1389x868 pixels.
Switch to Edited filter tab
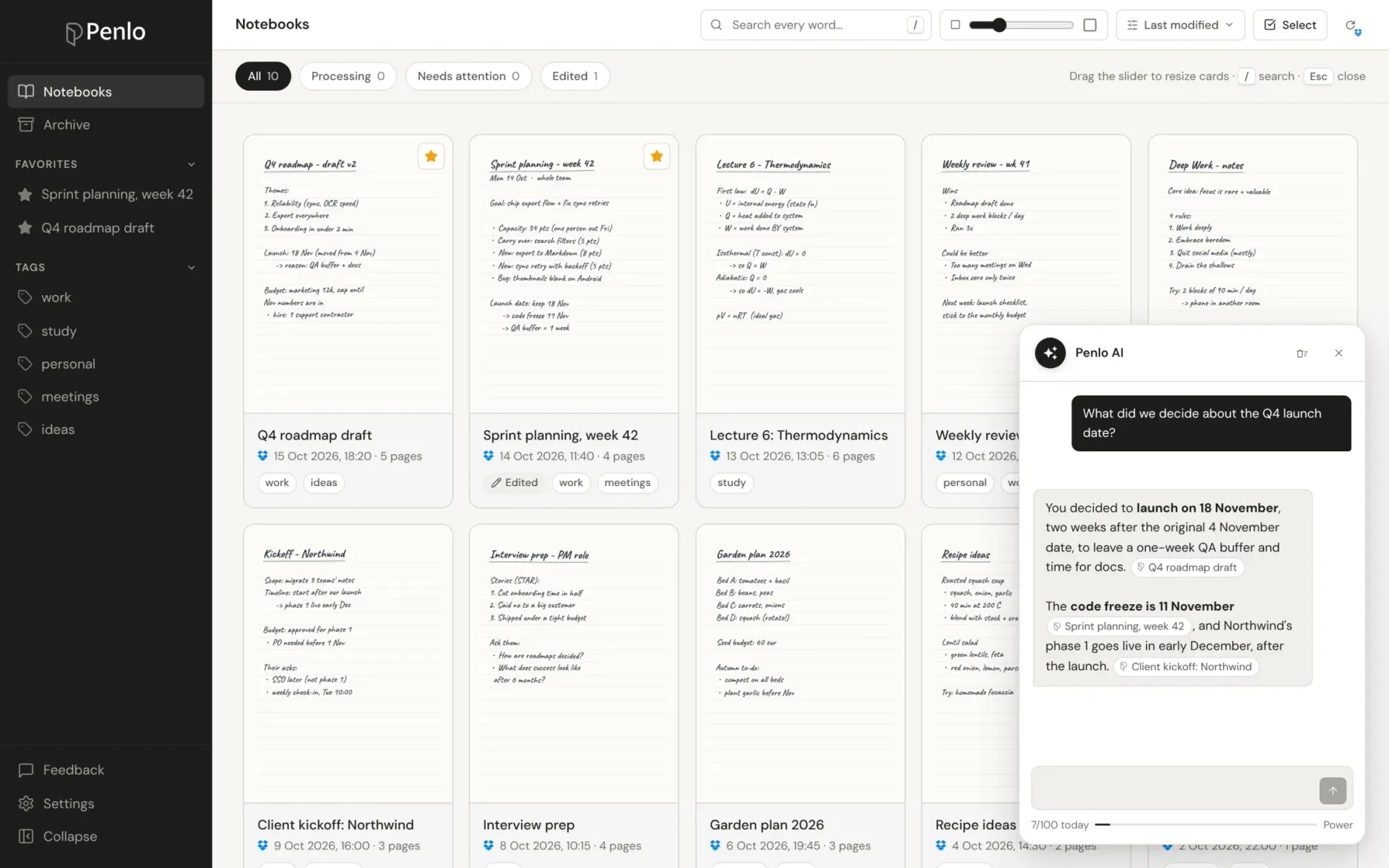(574, 76)
